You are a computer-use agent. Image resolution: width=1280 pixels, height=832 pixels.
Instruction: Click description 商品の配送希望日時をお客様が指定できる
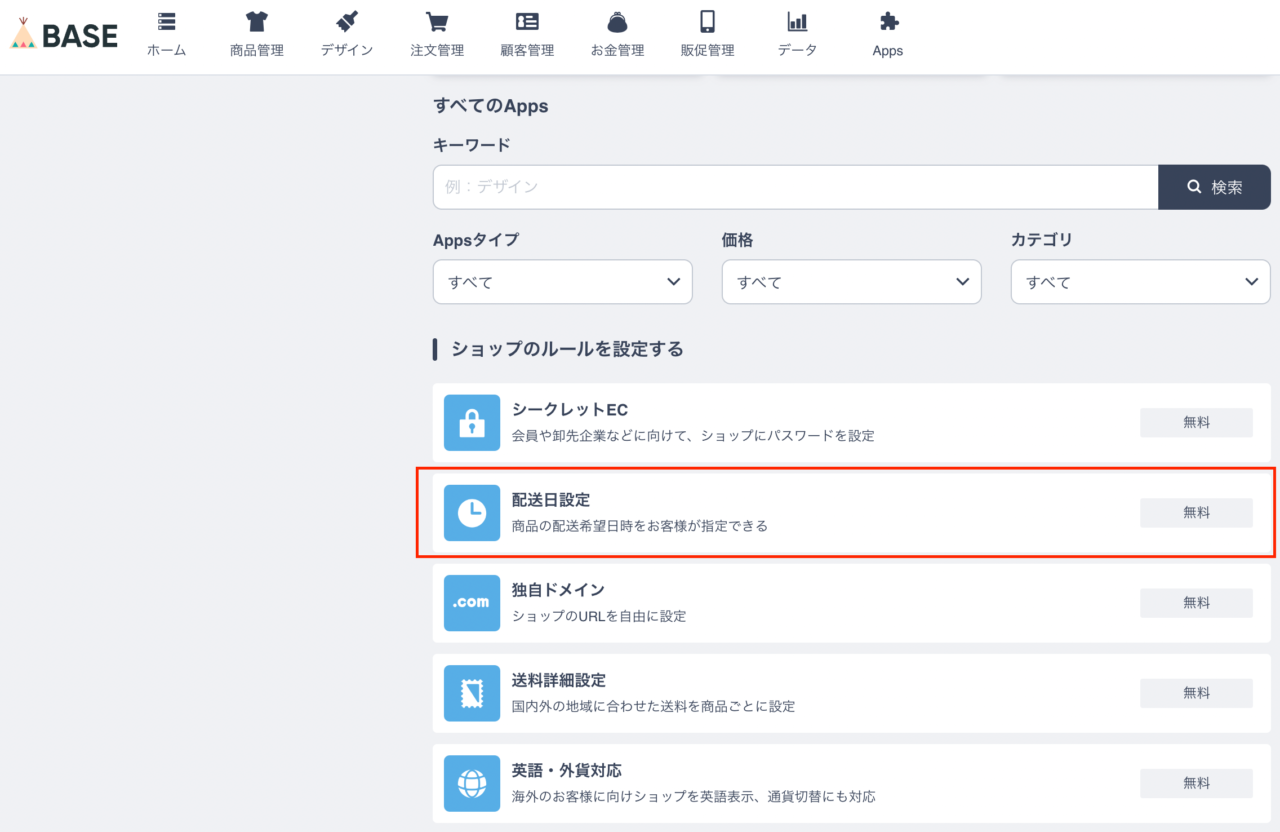[640, 526]
